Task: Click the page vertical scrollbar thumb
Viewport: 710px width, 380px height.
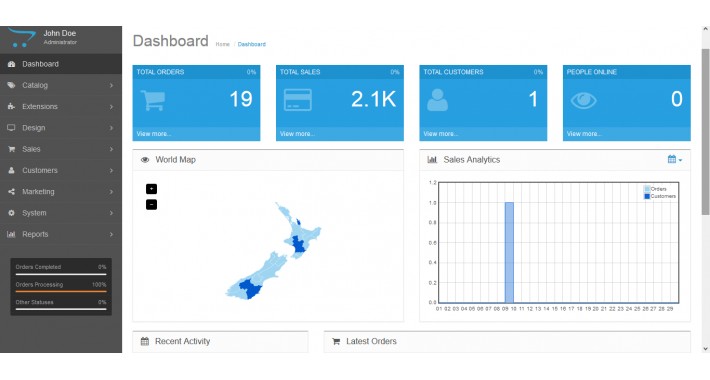Action: 705,131
